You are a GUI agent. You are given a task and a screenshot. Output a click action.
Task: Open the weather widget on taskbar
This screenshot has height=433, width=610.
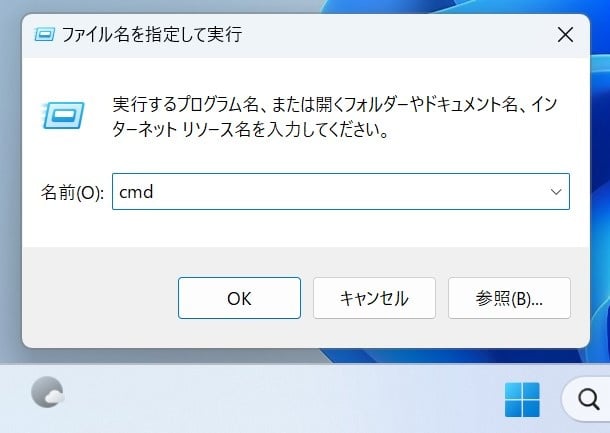click(47, 392)
